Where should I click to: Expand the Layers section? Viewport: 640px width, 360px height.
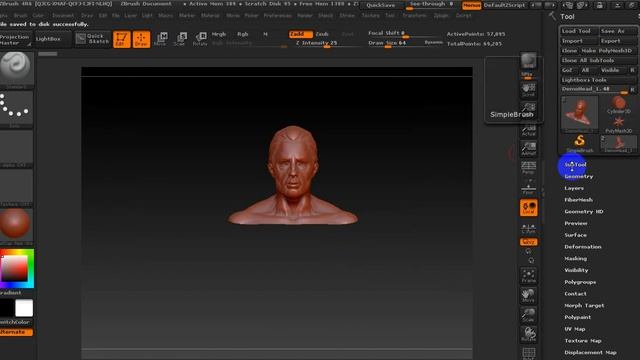coord(574,188)
